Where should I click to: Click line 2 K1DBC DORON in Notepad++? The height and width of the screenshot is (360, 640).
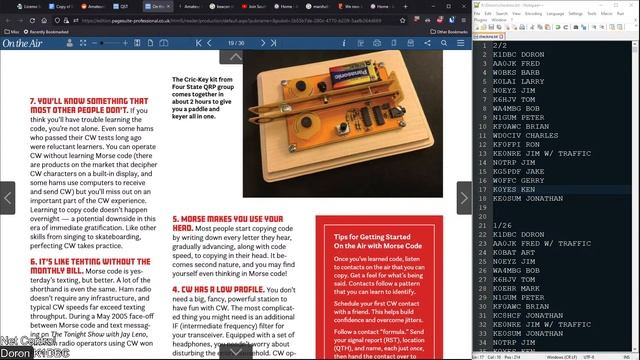tap(518, 54)
